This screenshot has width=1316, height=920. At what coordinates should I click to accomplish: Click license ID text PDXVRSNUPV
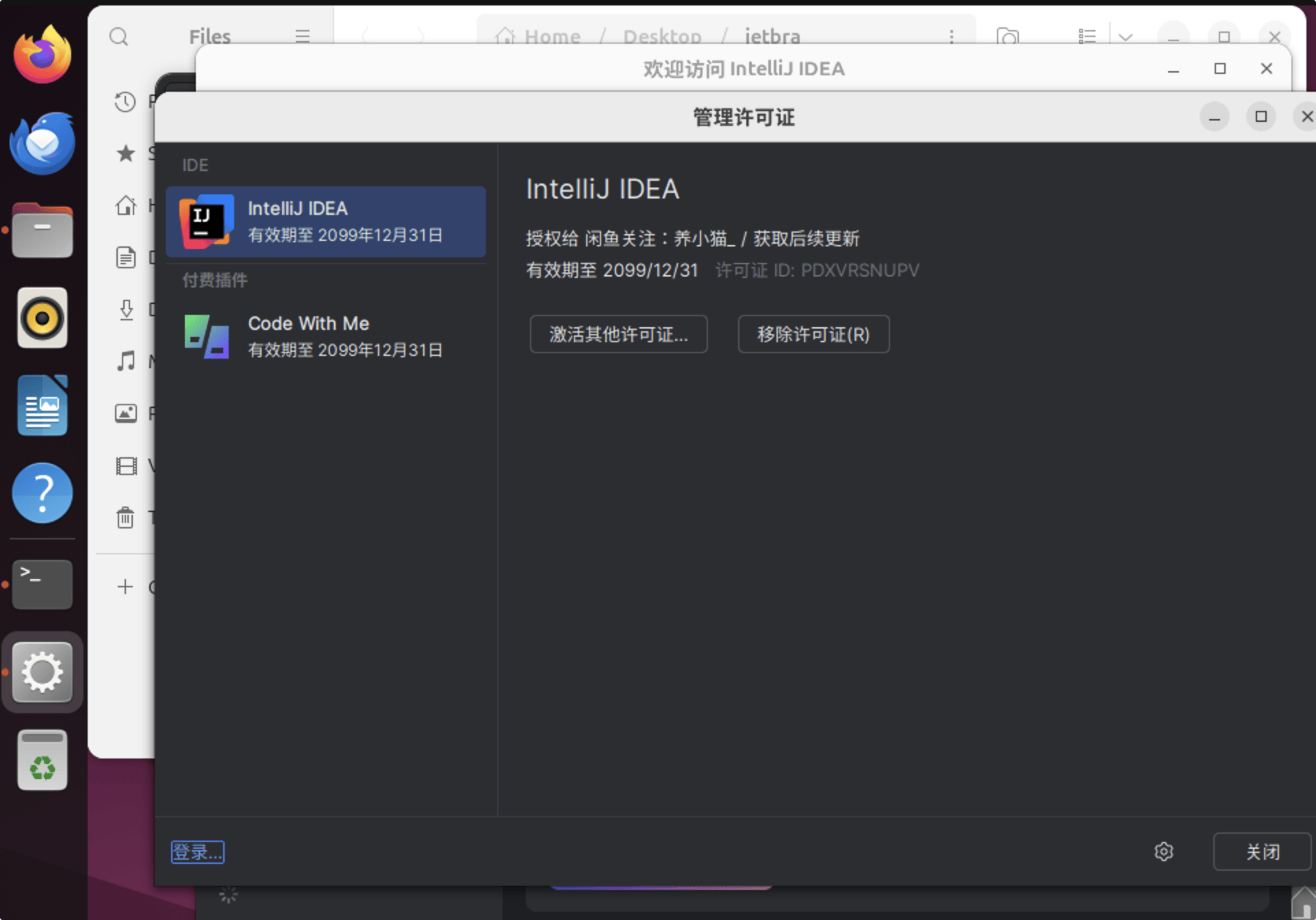(x=860, y=270)
